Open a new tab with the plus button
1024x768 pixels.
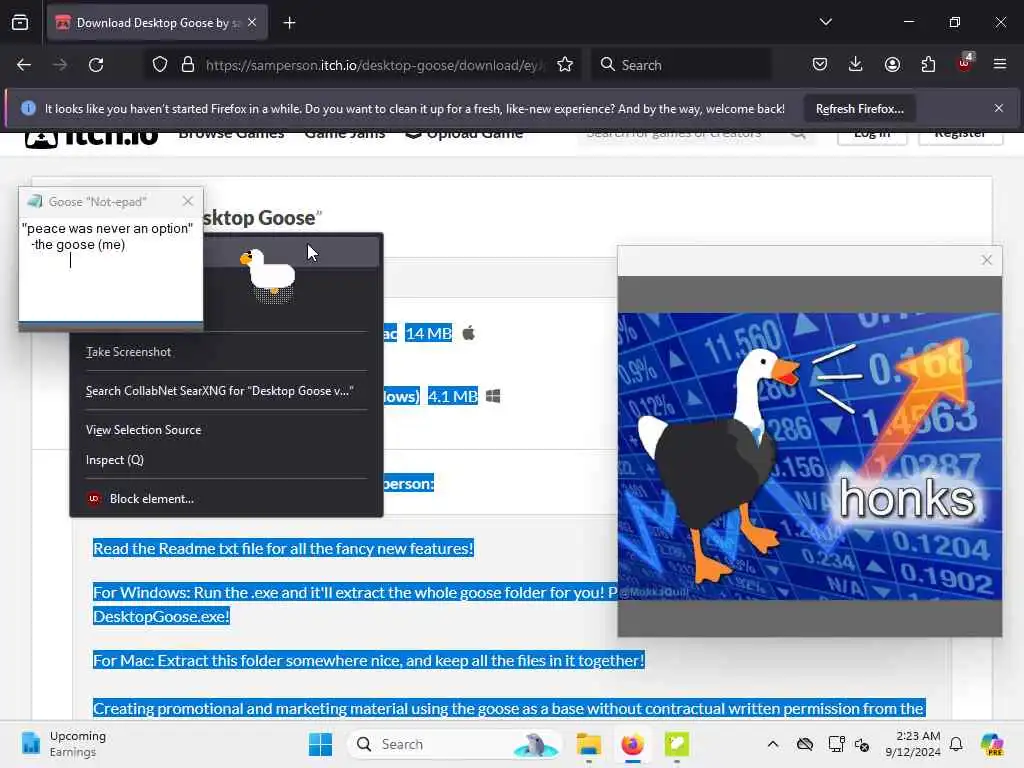click(x=289, y=23)
